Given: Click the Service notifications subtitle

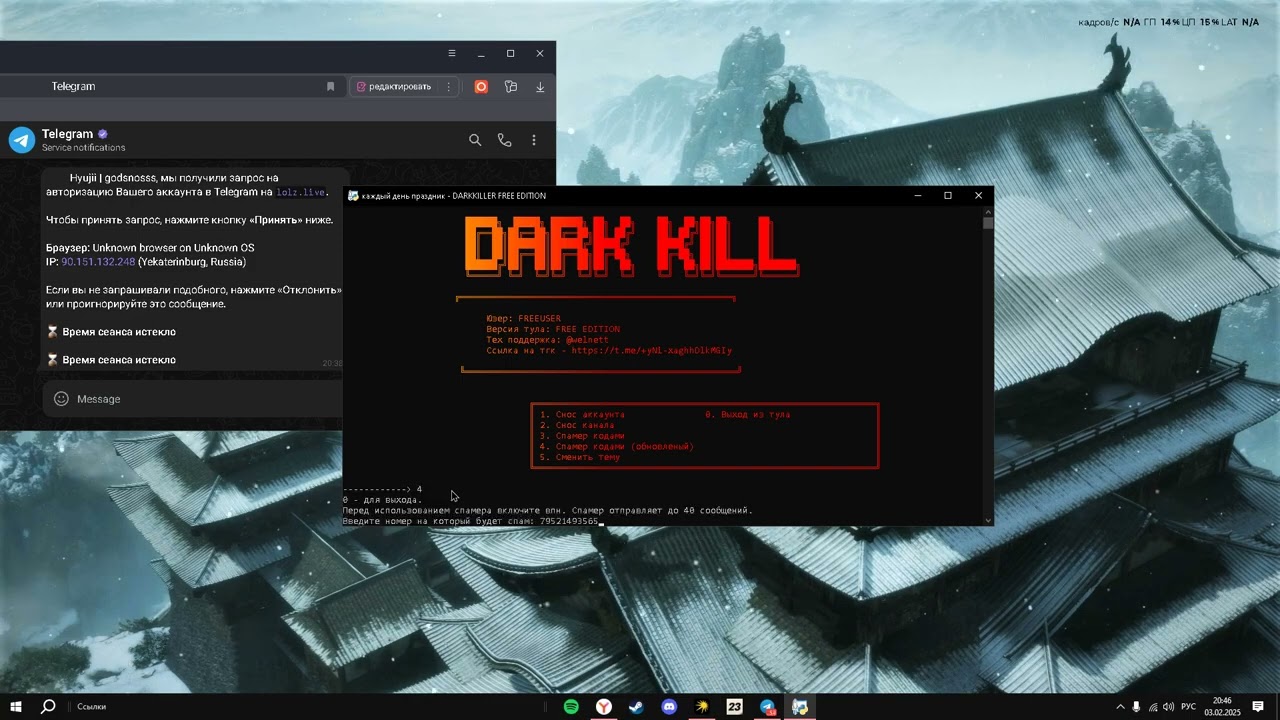Looking at the screenshot, I should pos(83,148).
